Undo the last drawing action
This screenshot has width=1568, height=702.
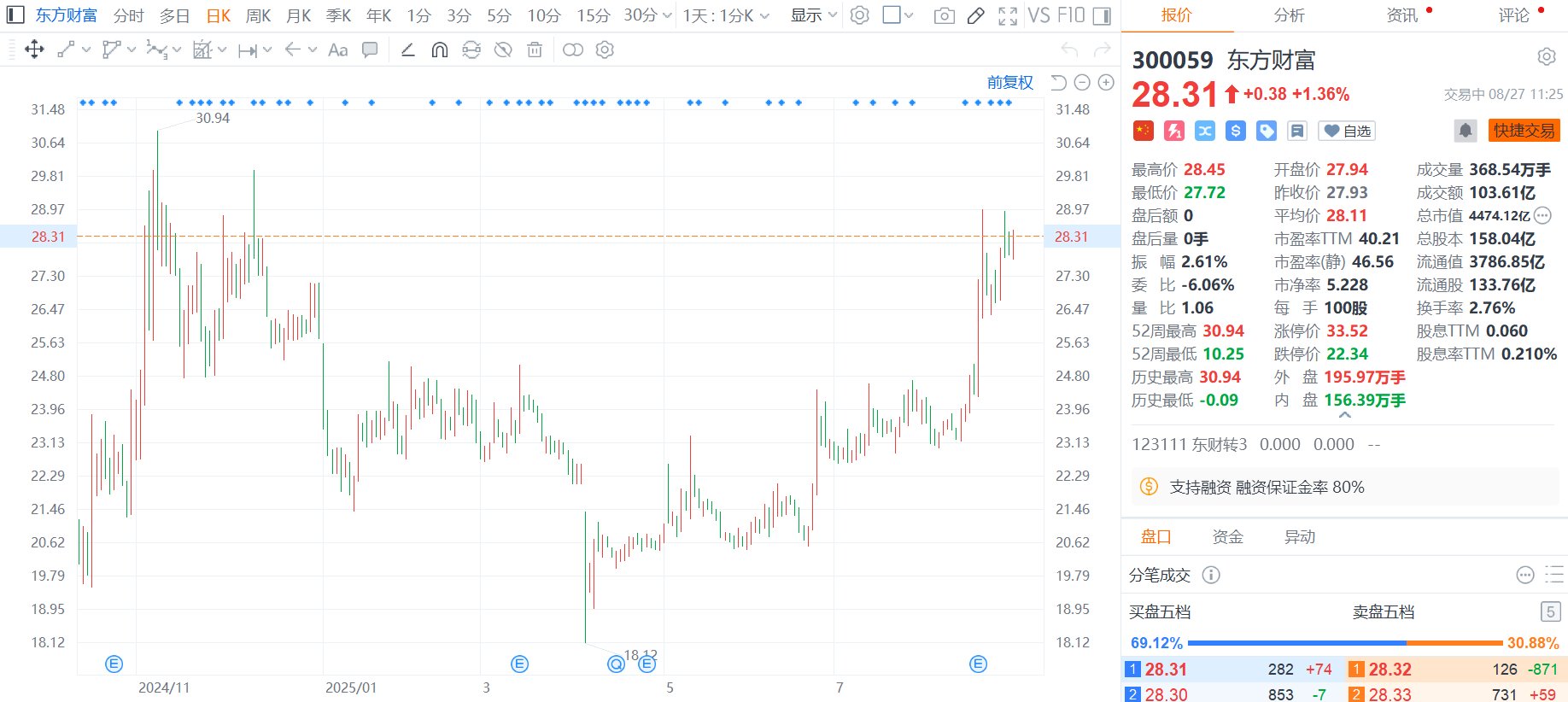pyautogui.click(x=1069, y=50)
